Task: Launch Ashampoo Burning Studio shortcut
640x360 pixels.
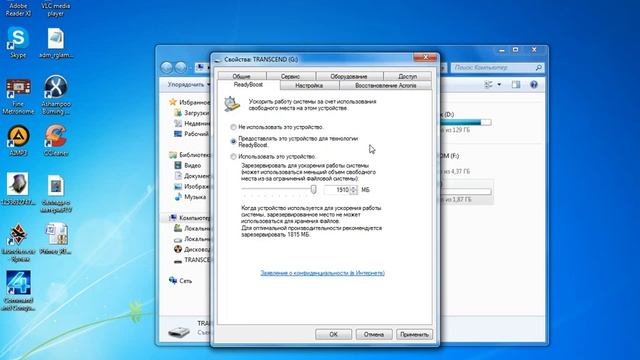Action: [56, 95]
